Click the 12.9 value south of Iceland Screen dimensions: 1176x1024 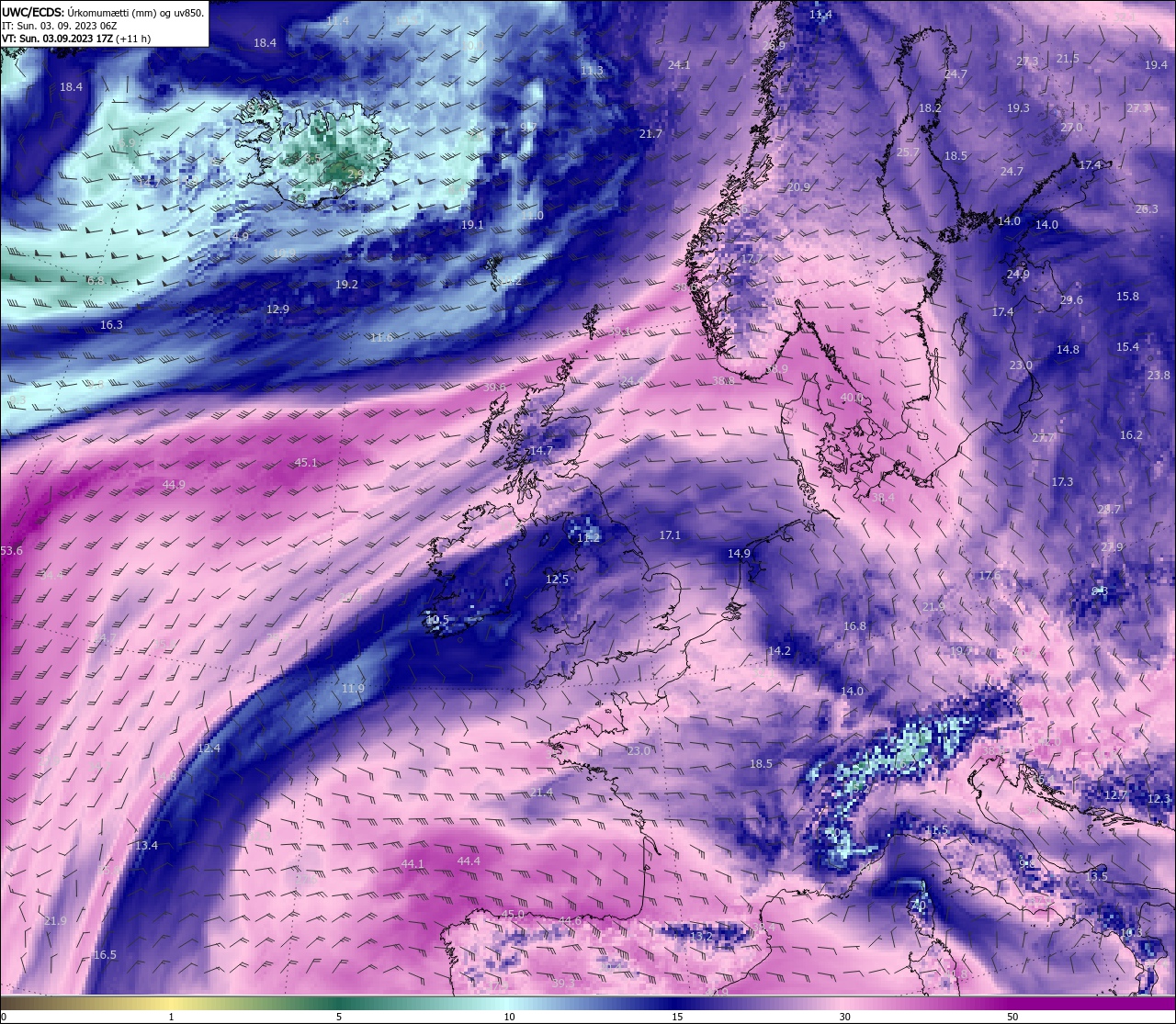click(277, 309)
